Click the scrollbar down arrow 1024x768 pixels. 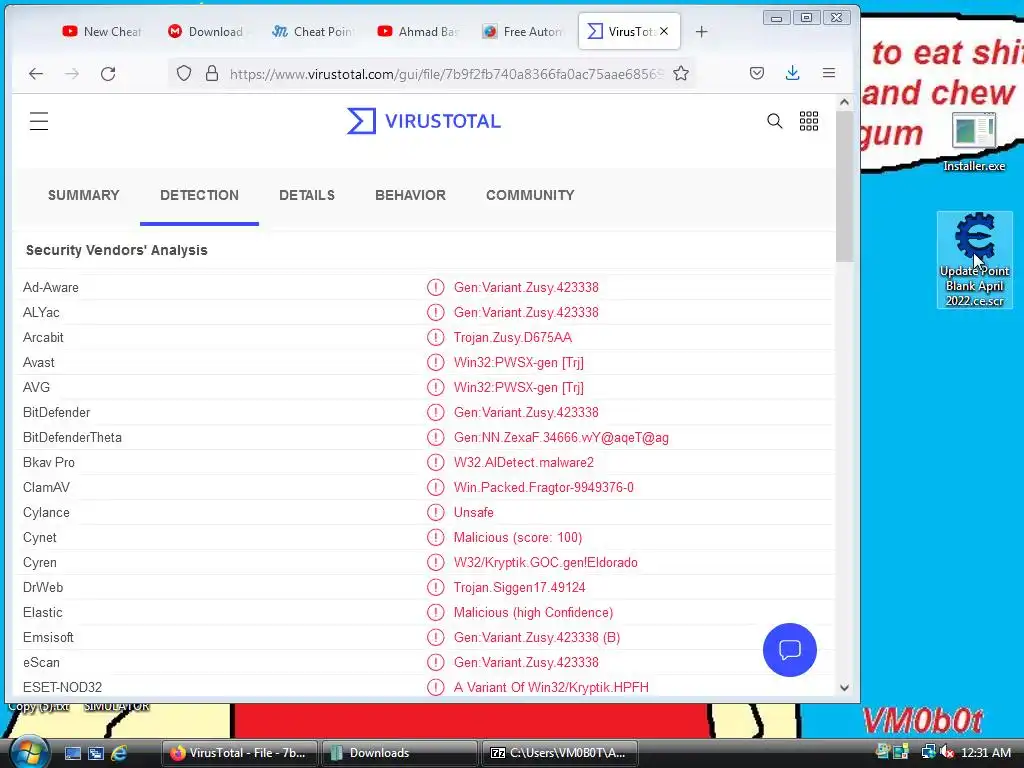pyautogui.click(x=844, y=688)
